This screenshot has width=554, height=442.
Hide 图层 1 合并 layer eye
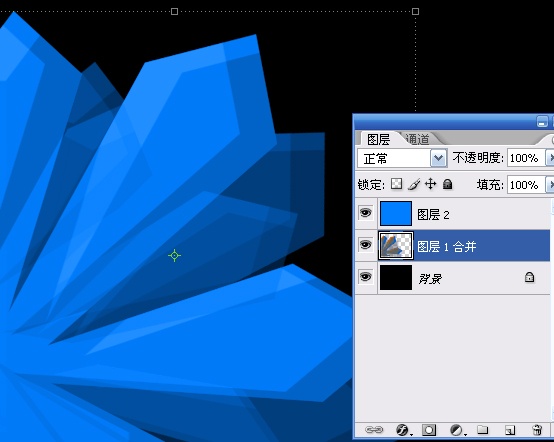pyautogui.click(x=366, y=245)
